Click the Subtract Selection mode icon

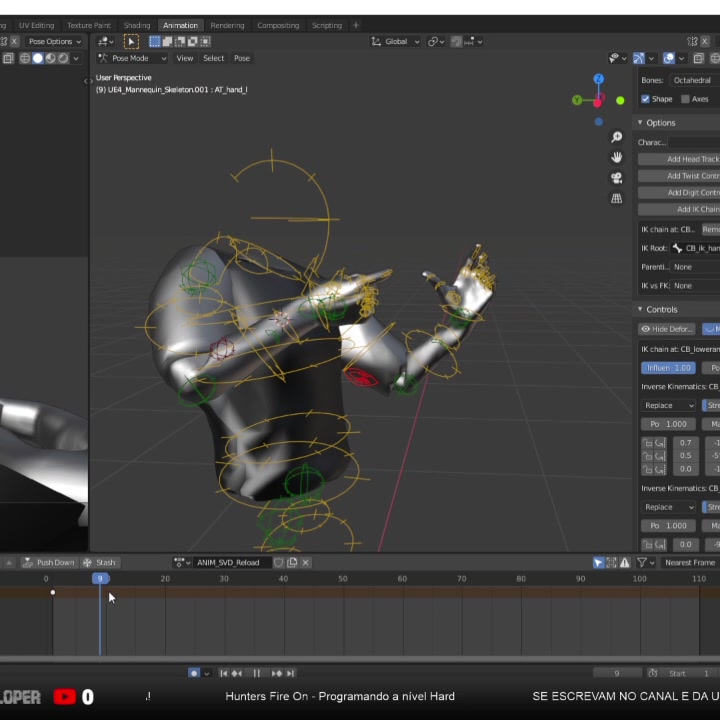[180, 42]
